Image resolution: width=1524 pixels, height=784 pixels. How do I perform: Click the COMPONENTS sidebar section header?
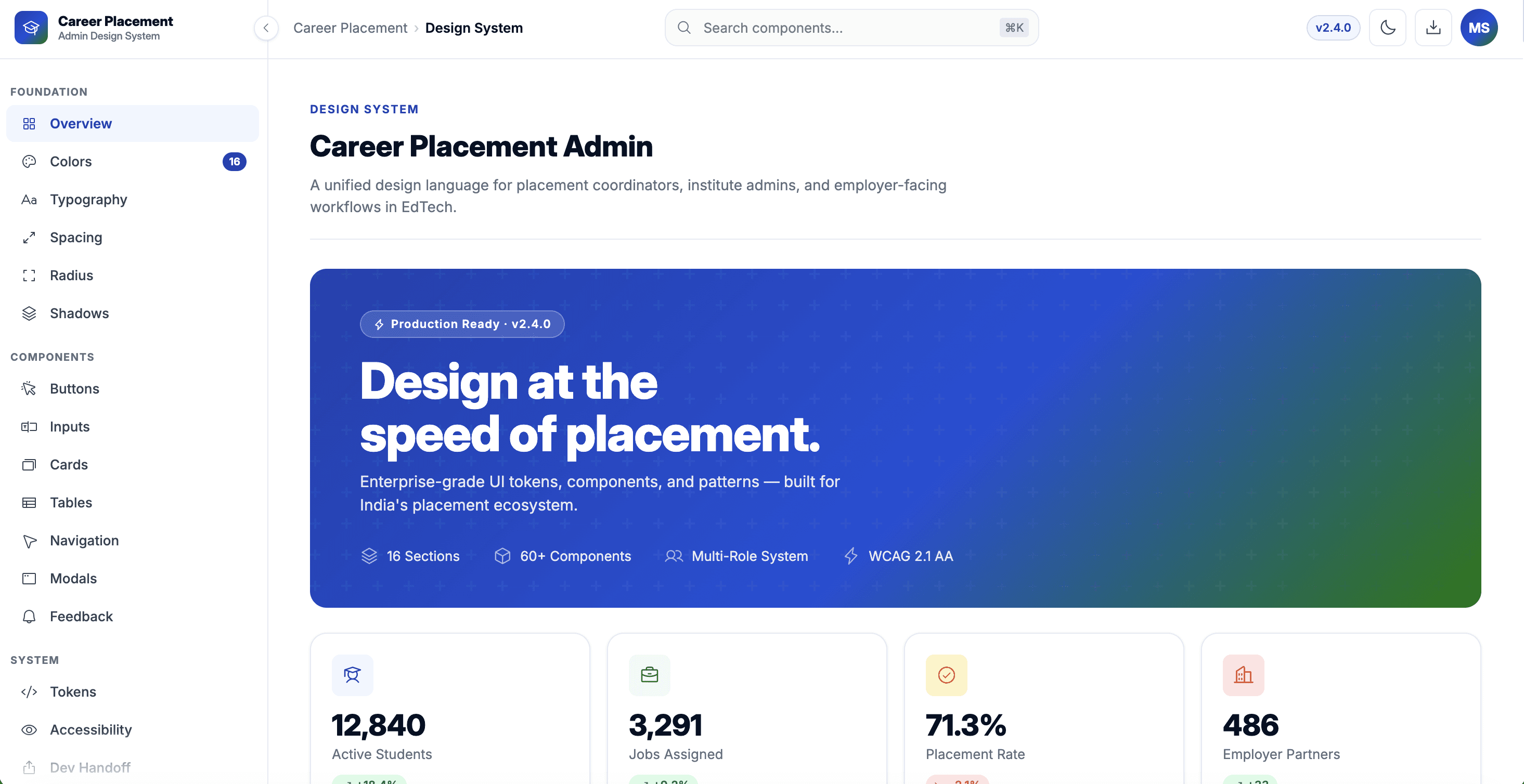(52, 357)
